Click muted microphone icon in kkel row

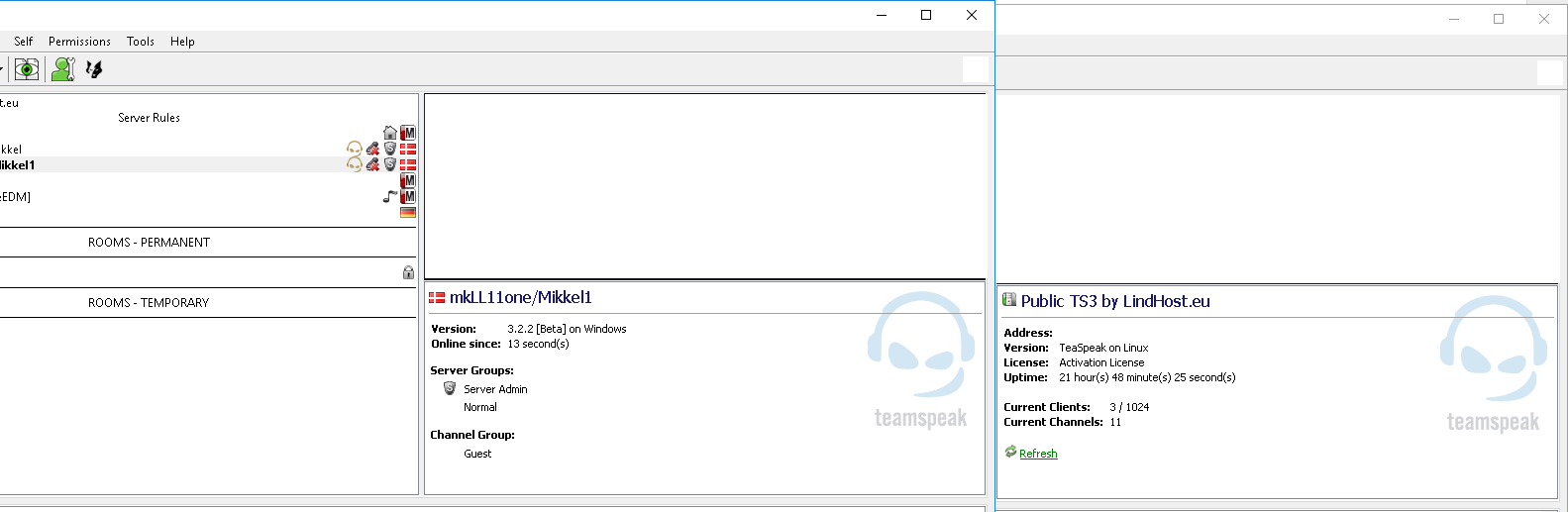(x=372, y=149)
